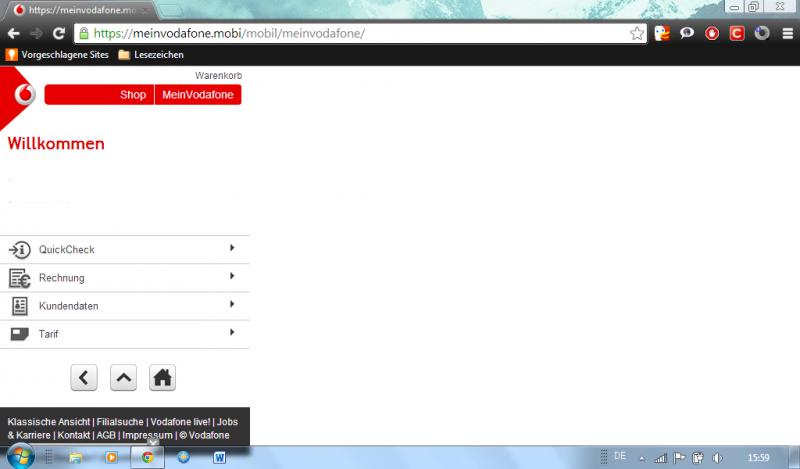800x469 pixels.
Task: Click Klassische Ansicht footer link
Action: pos(48,422)
